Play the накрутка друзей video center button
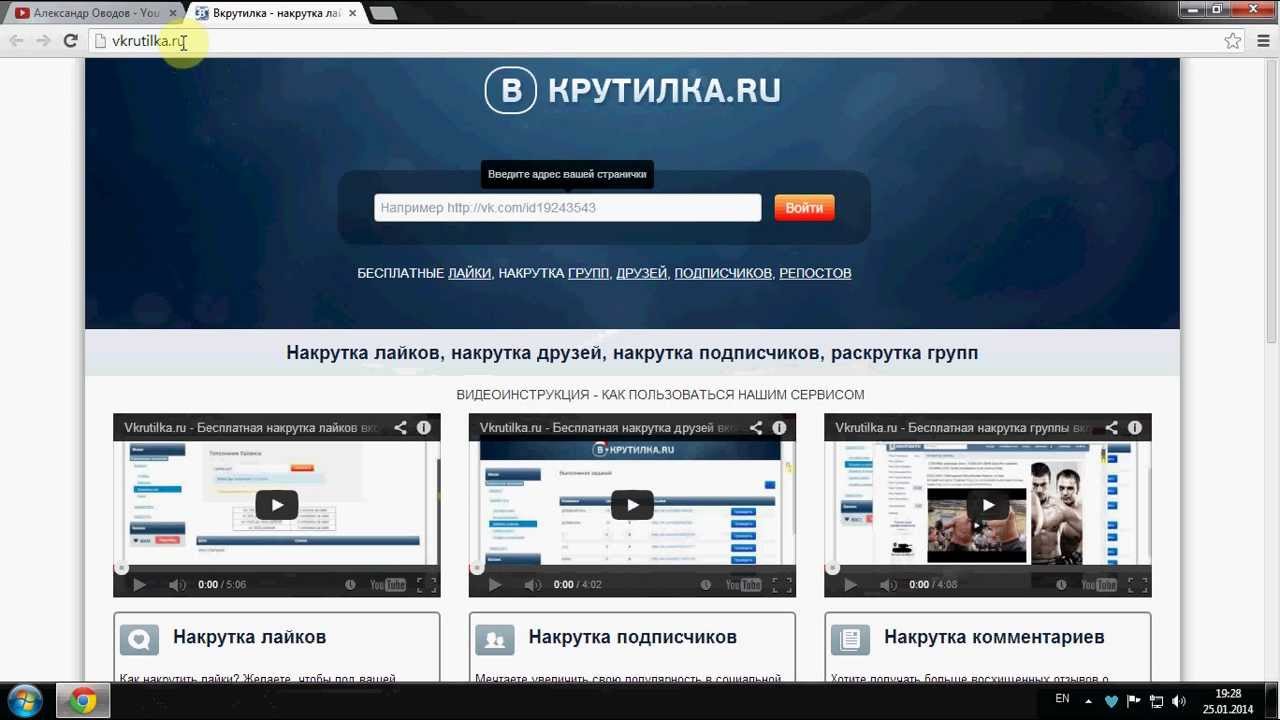 coord(632,505)
